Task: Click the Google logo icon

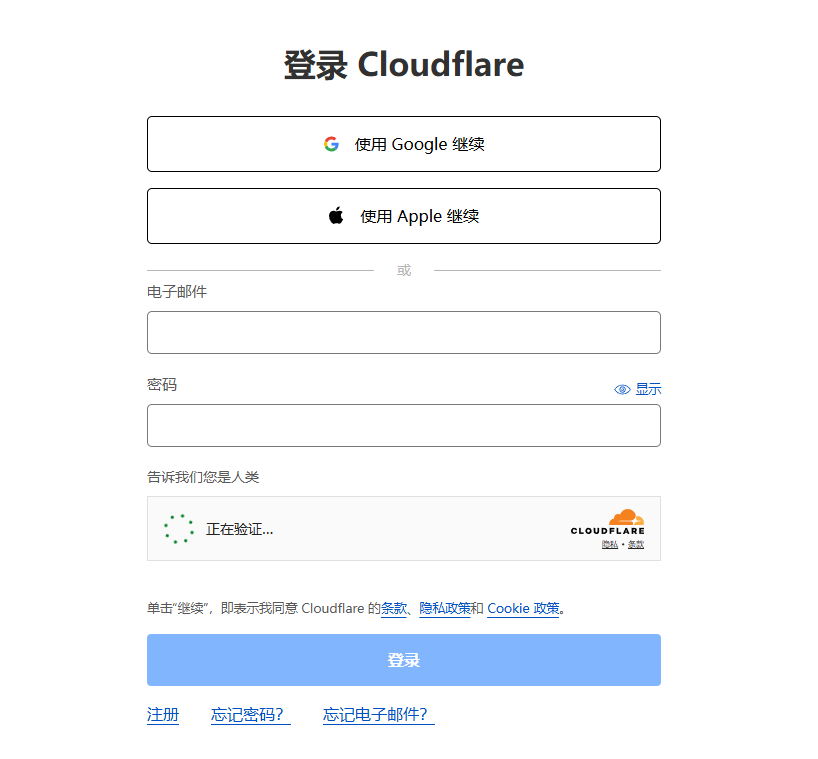Action: pyautogui.click(x=331, y=144)
